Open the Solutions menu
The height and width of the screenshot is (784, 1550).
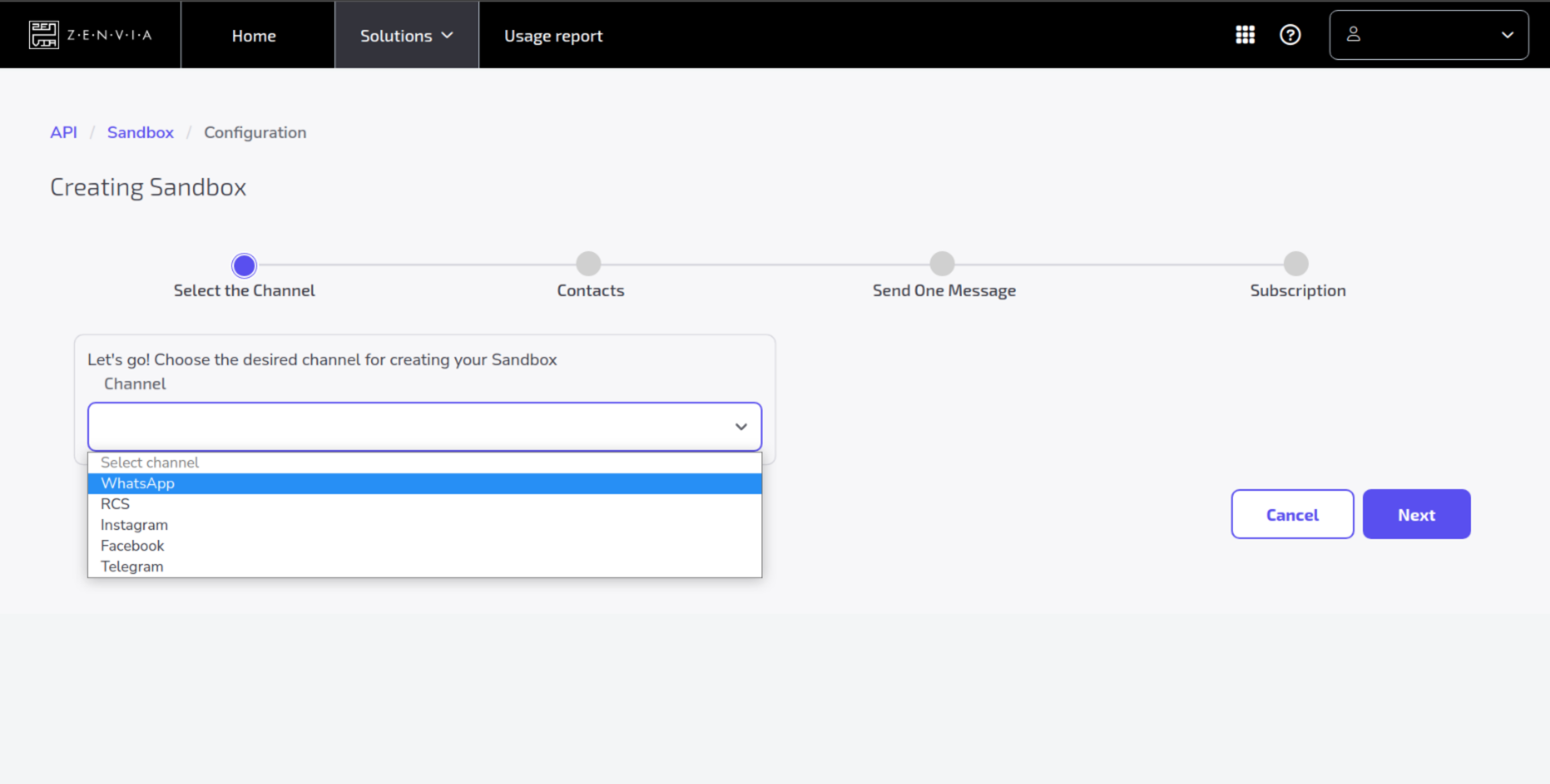406,36
